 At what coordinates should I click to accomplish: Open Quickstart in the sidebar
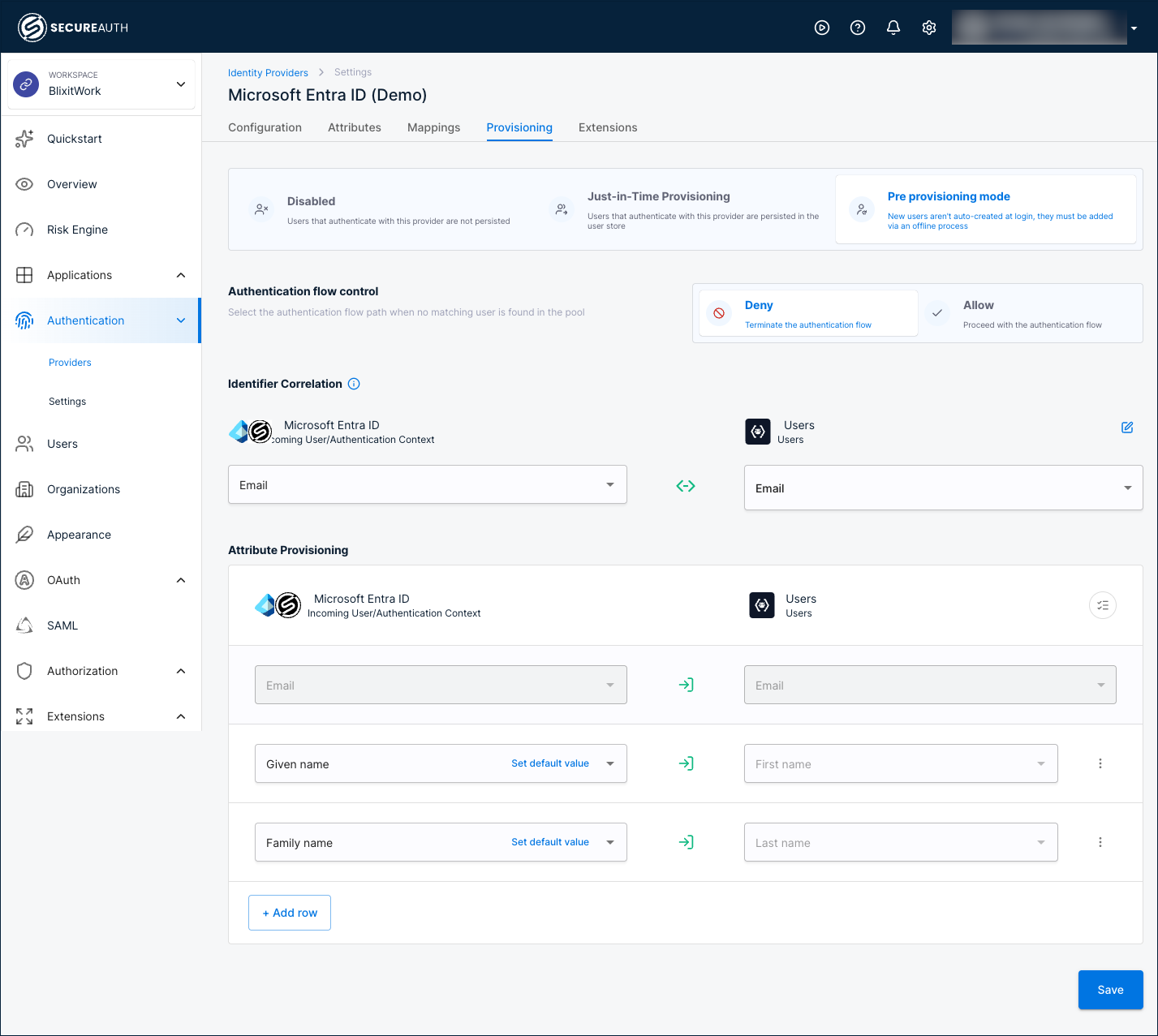[101, 139]
